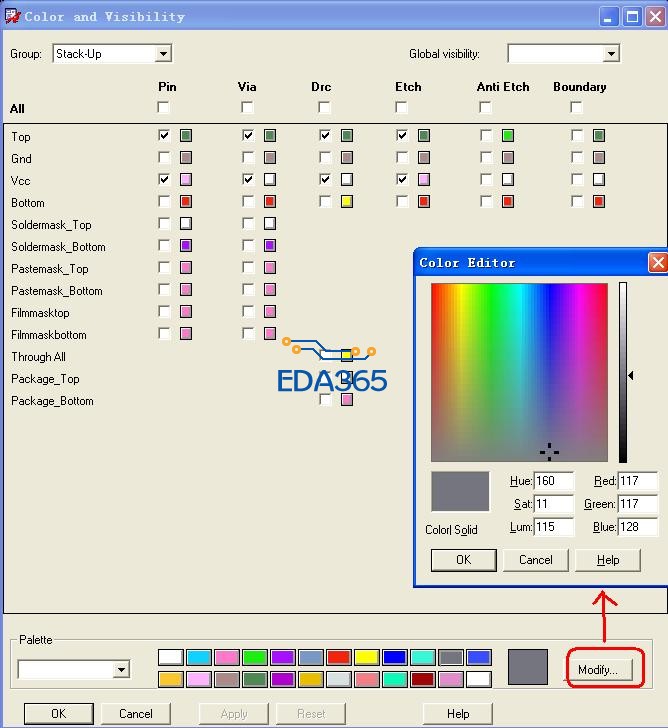Screen dimensions: 668x728
Task: Open the Palette dropdown list
Action: pos(121,670)
